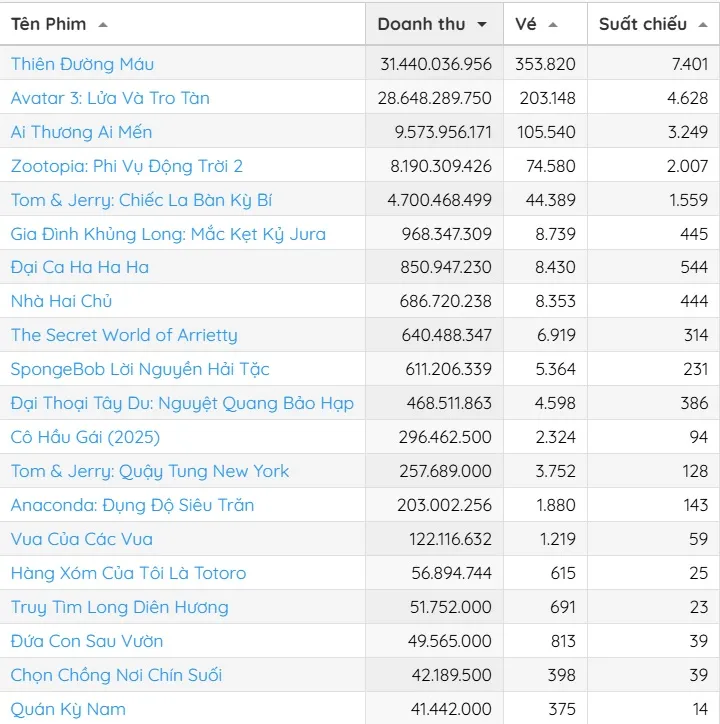This screenshot has width=720, height=724.
Task: Select The Secret World of Arrietty
Action: point(124,335)
